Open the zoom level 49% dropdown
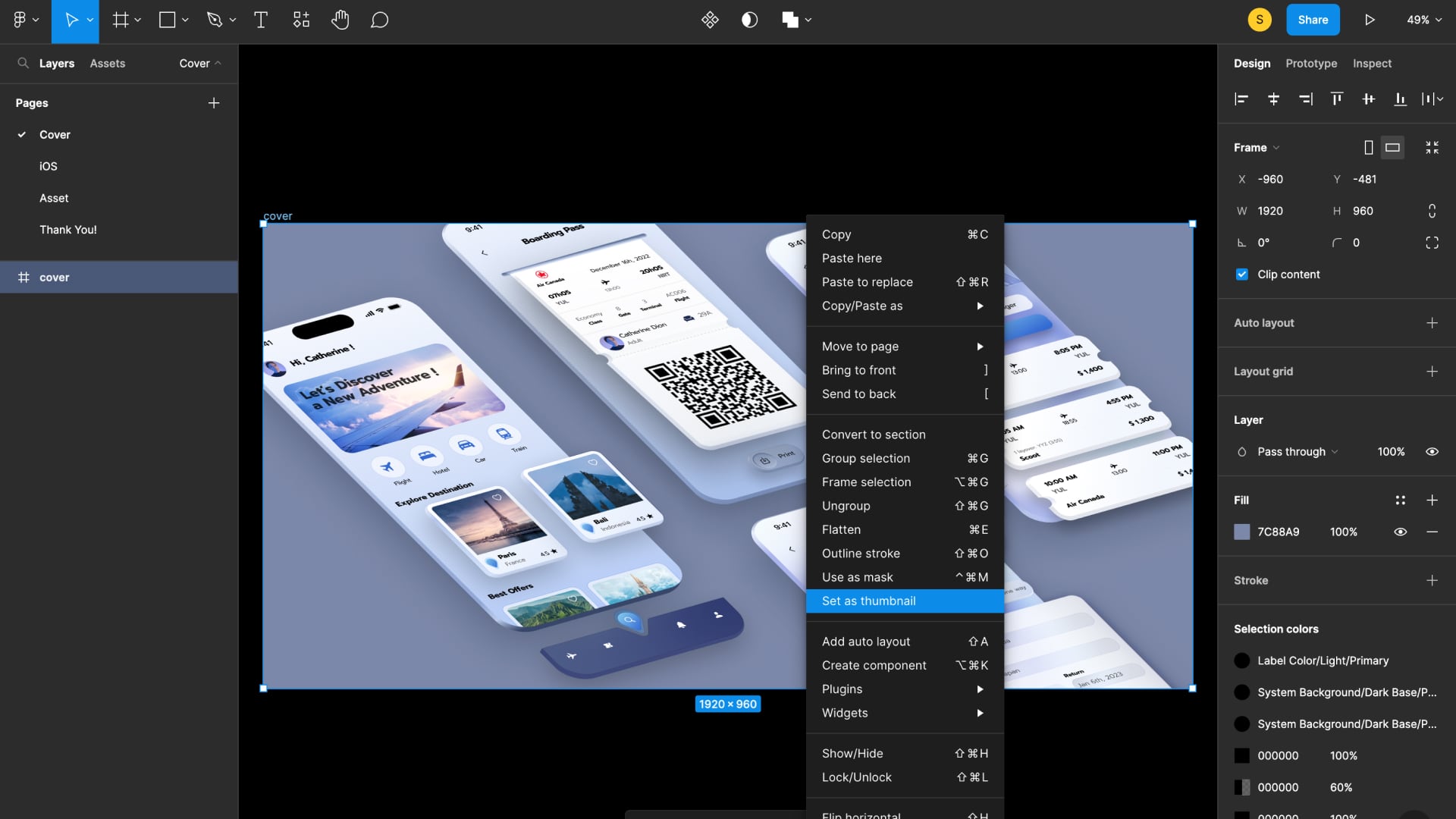The height and width of the screenshot is (819, 1456). tap(1423, 20)
